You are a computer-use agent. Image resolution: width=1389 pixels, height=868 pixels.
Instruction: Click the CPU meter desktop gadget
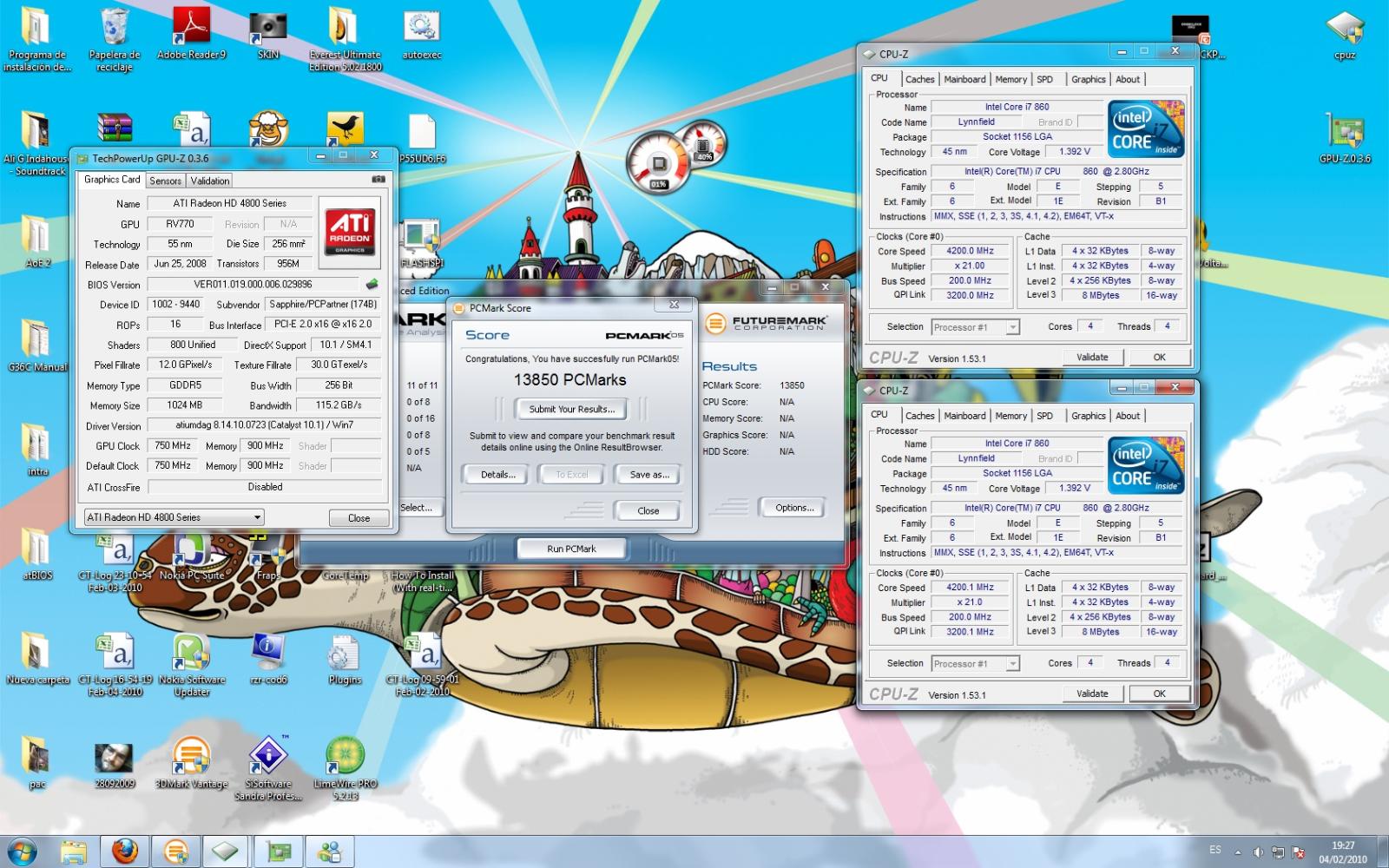(657, 162)
